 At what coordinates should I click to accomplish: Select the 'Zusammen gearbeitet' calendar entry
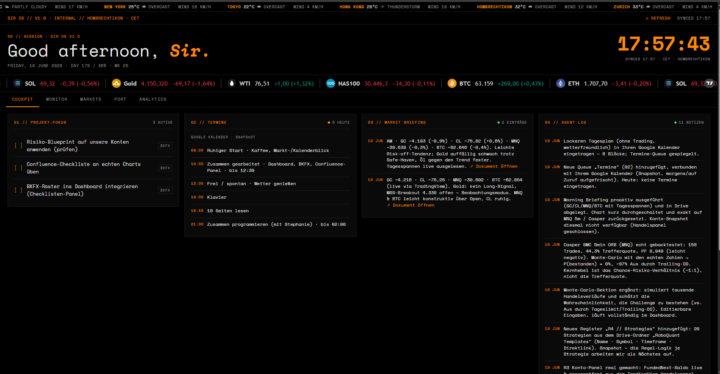point(270,167)
